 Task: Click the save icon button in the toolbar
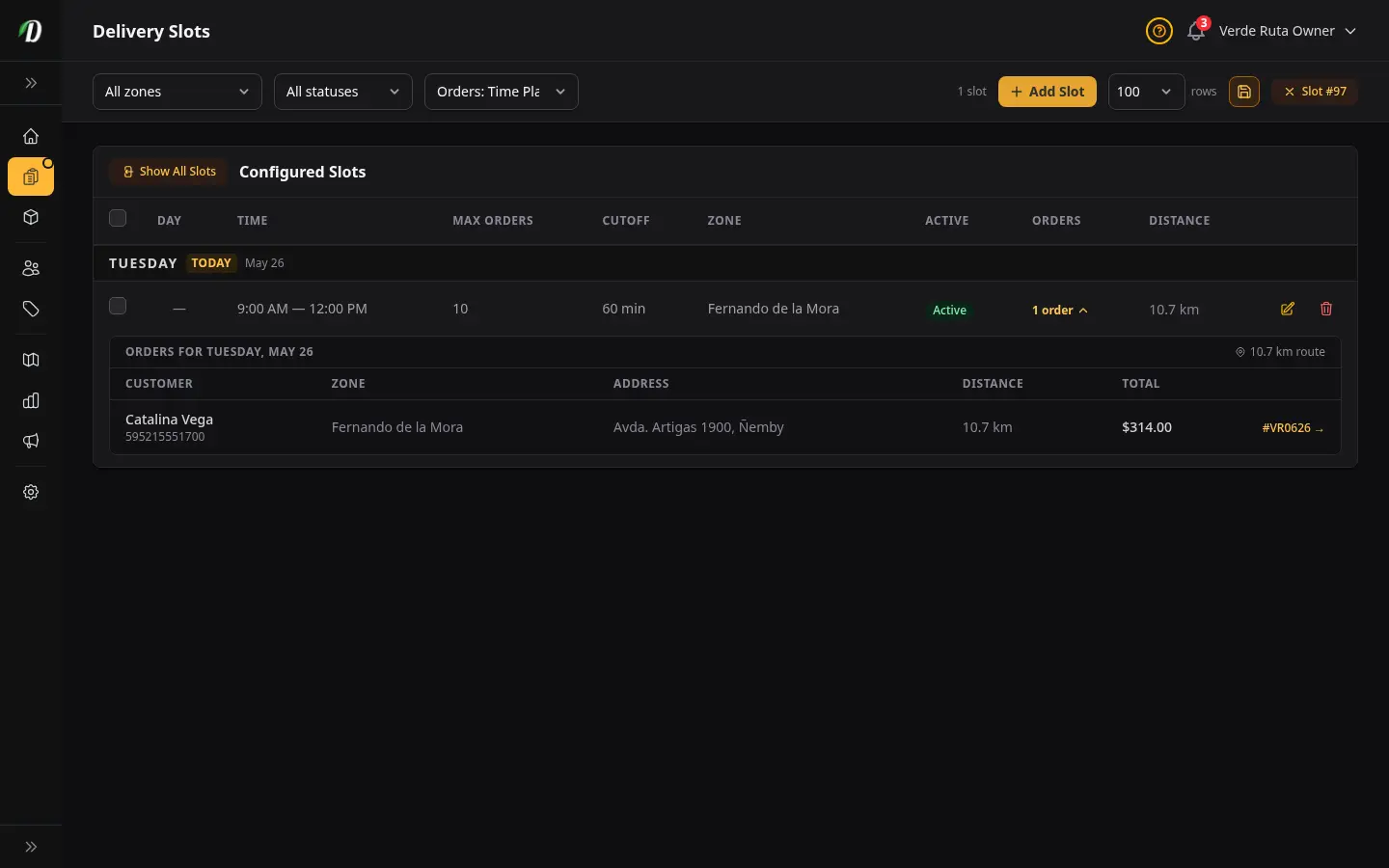pyautogui.click(x=1244, y=92)
